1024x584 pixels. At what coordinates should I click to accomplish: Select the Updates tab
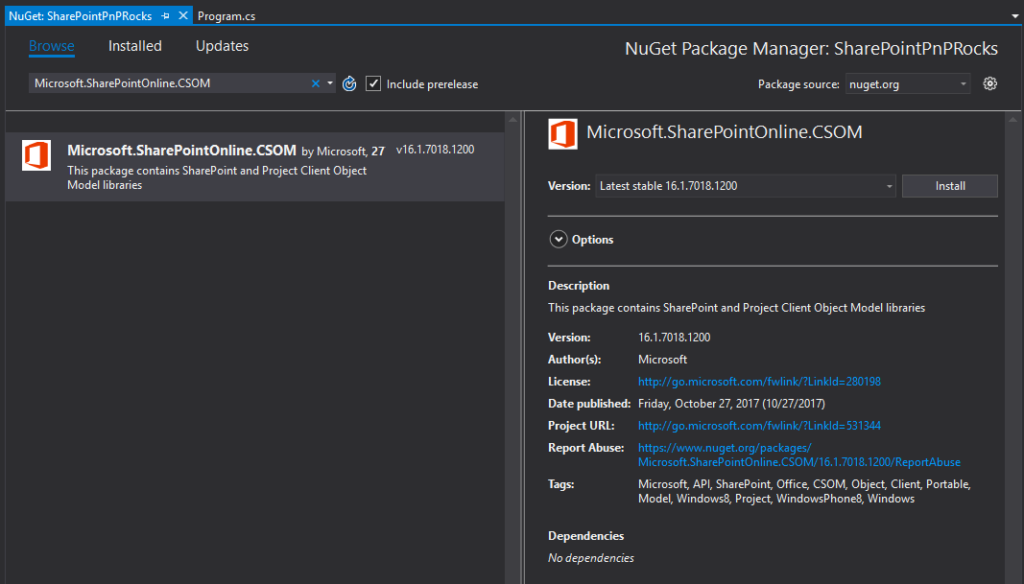click(x=222, y=46)
